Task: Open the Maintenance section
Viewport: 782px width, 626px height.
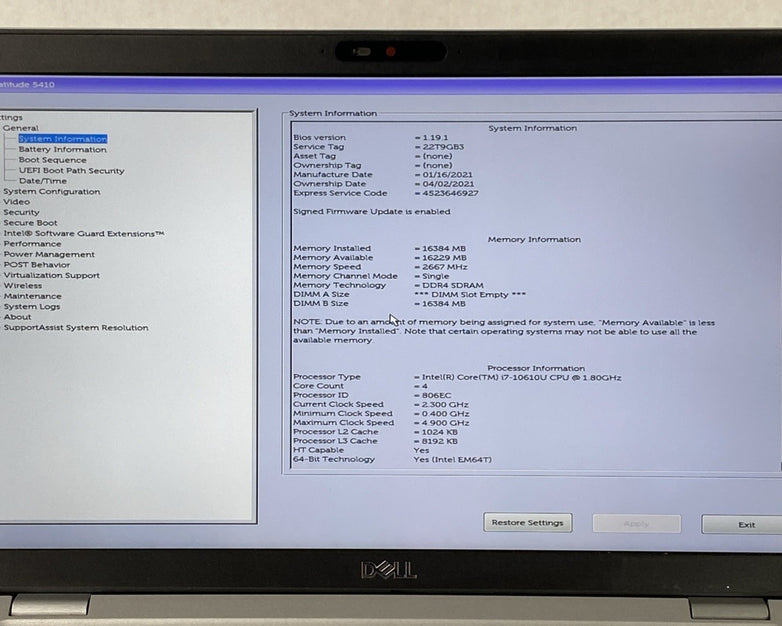Action: pyautogui.click(x=32, y=296)
